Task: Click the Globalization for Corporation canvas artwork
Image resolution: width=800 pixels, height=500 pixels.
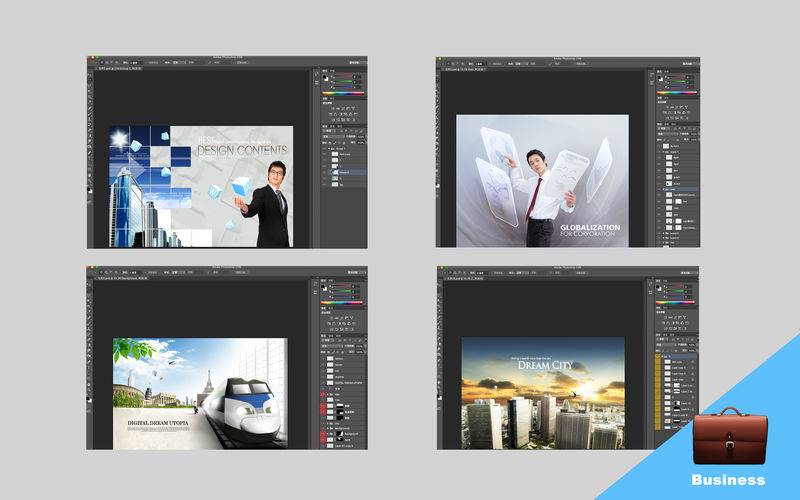Action: click(x=542, y=181)
